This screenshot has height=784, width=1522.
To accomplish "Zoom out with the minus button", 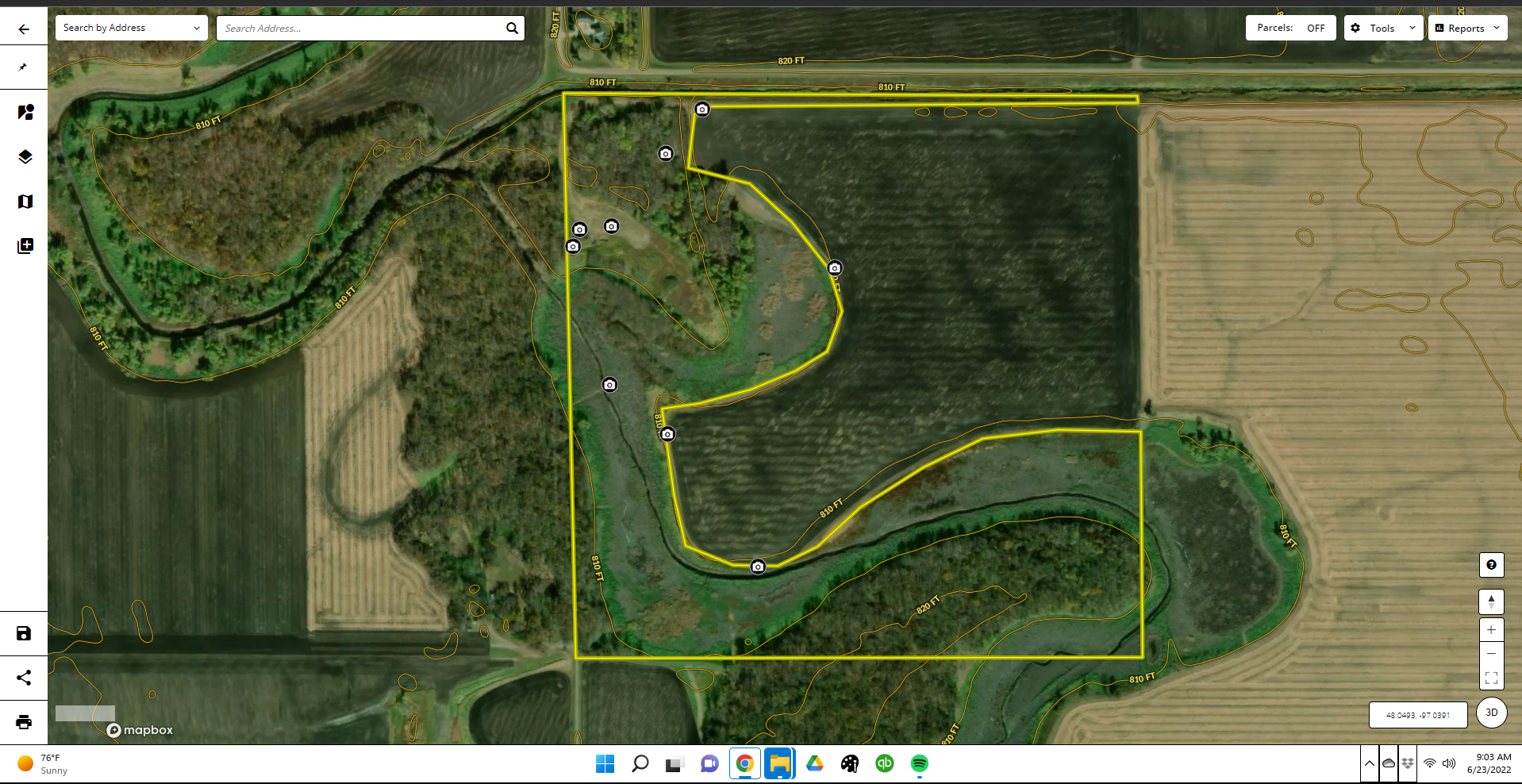I will pyautogui.click(x=1491, y=654).
